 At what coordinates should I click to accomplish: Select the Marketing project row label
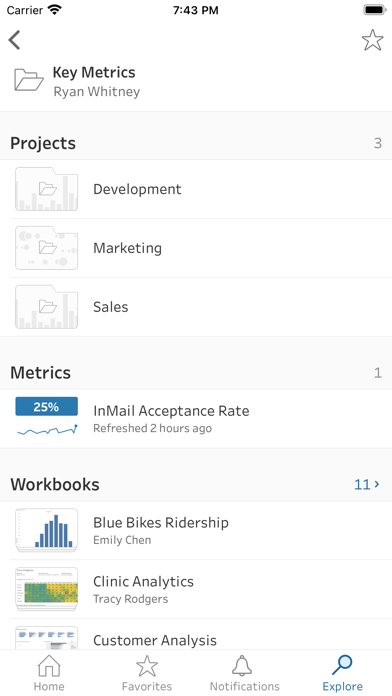click(x=127, y=248)
